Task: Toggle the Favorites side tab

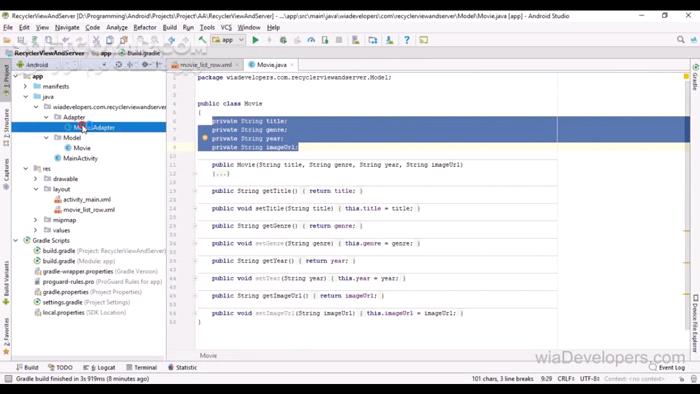Action: pyautogui.click(x=6, y=336)
